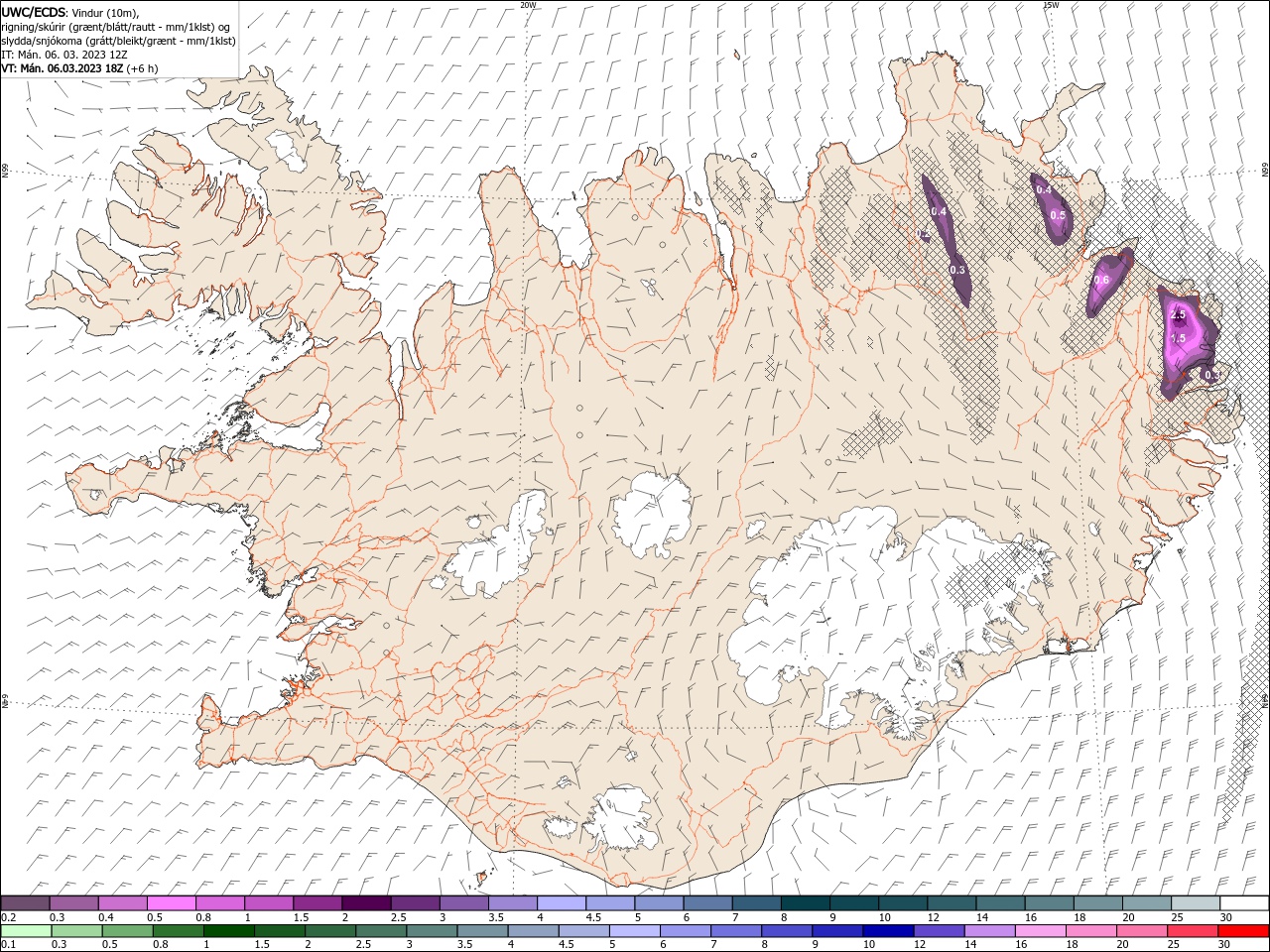Click the 'VT: Mán. 06.03.2023 18Z (+6 h)' line
This screenshot has width=1270, height=952.
(79, 68)
